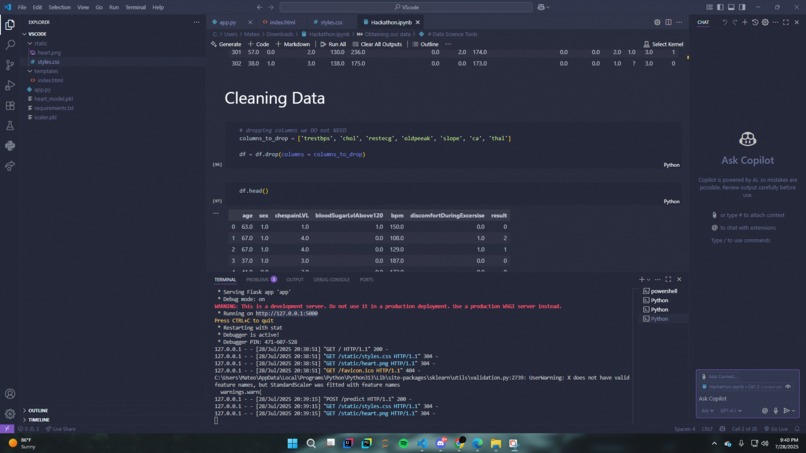Collapse the templates folder

pyautogui.click(x=30, y=71)
